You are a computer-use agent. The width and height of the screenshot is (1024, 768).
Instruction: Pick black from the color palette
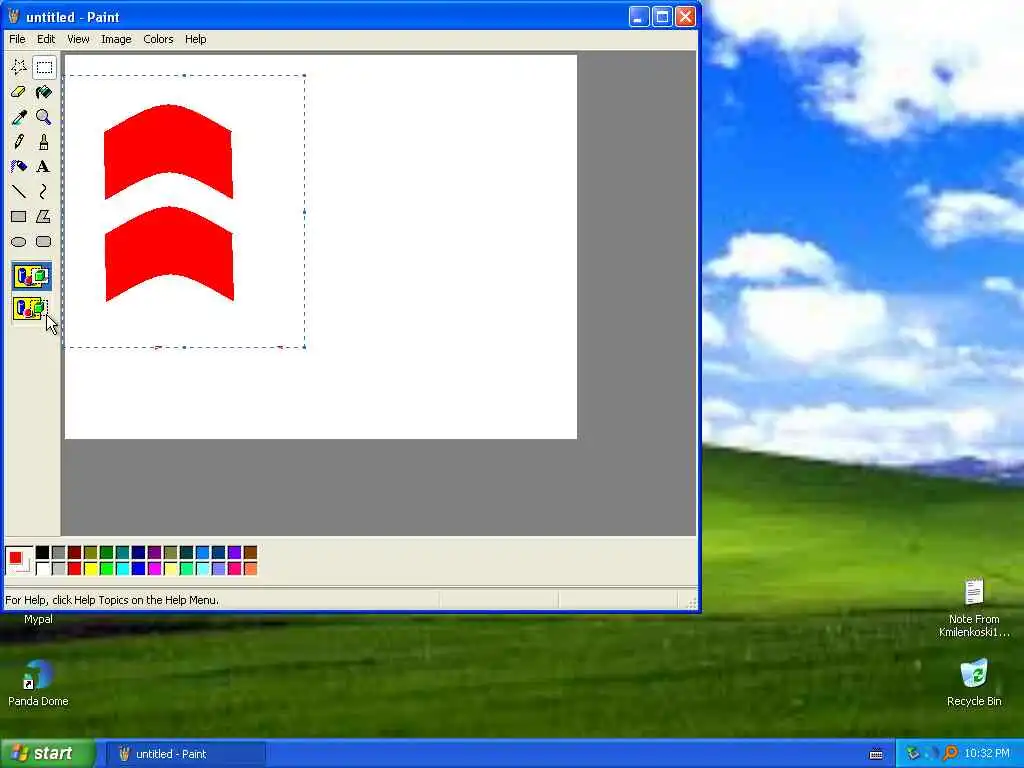pyautogui.click(x=42, y=552)
